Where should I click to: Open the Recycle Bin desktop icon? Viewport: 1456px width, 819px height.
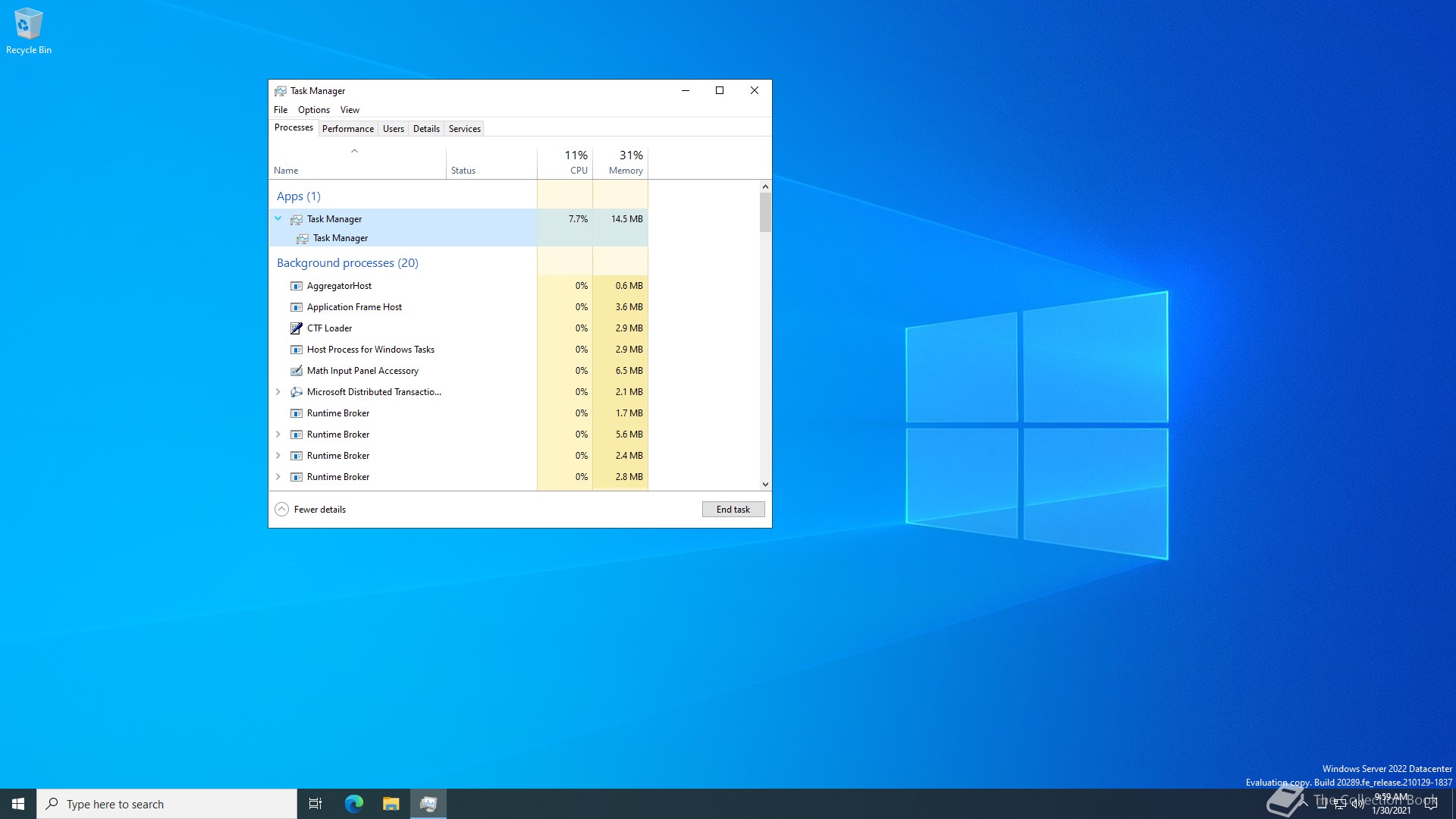tap(29, 31)
